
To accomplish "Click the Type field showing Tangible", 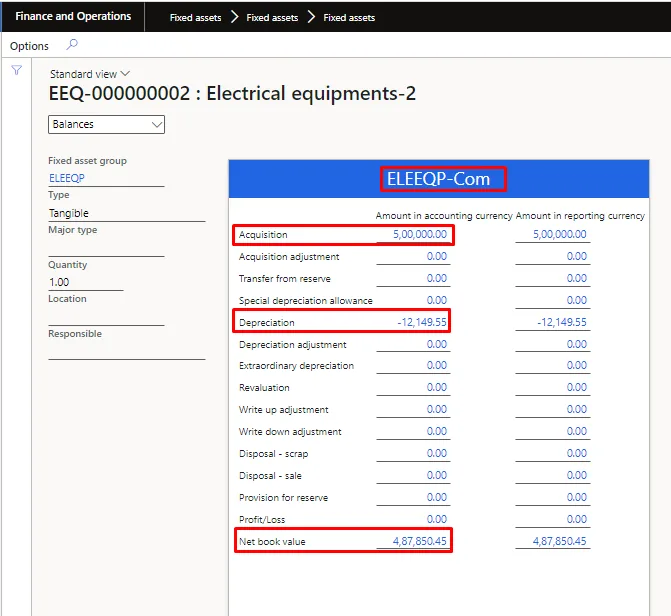I will [127, 213].
